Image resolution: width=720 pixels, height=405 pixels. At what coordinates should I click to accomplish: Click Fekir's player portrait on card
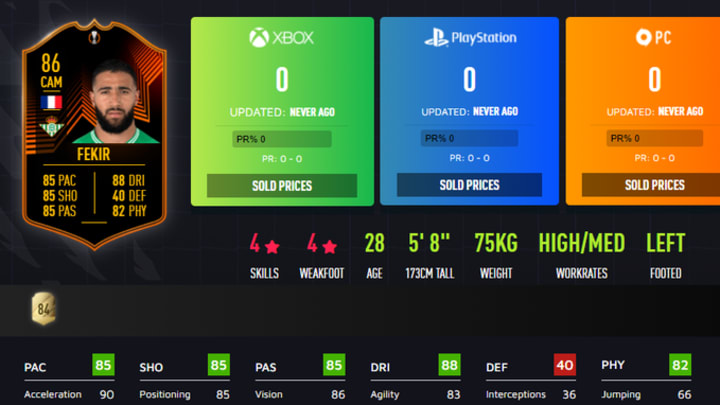(115, 103)
